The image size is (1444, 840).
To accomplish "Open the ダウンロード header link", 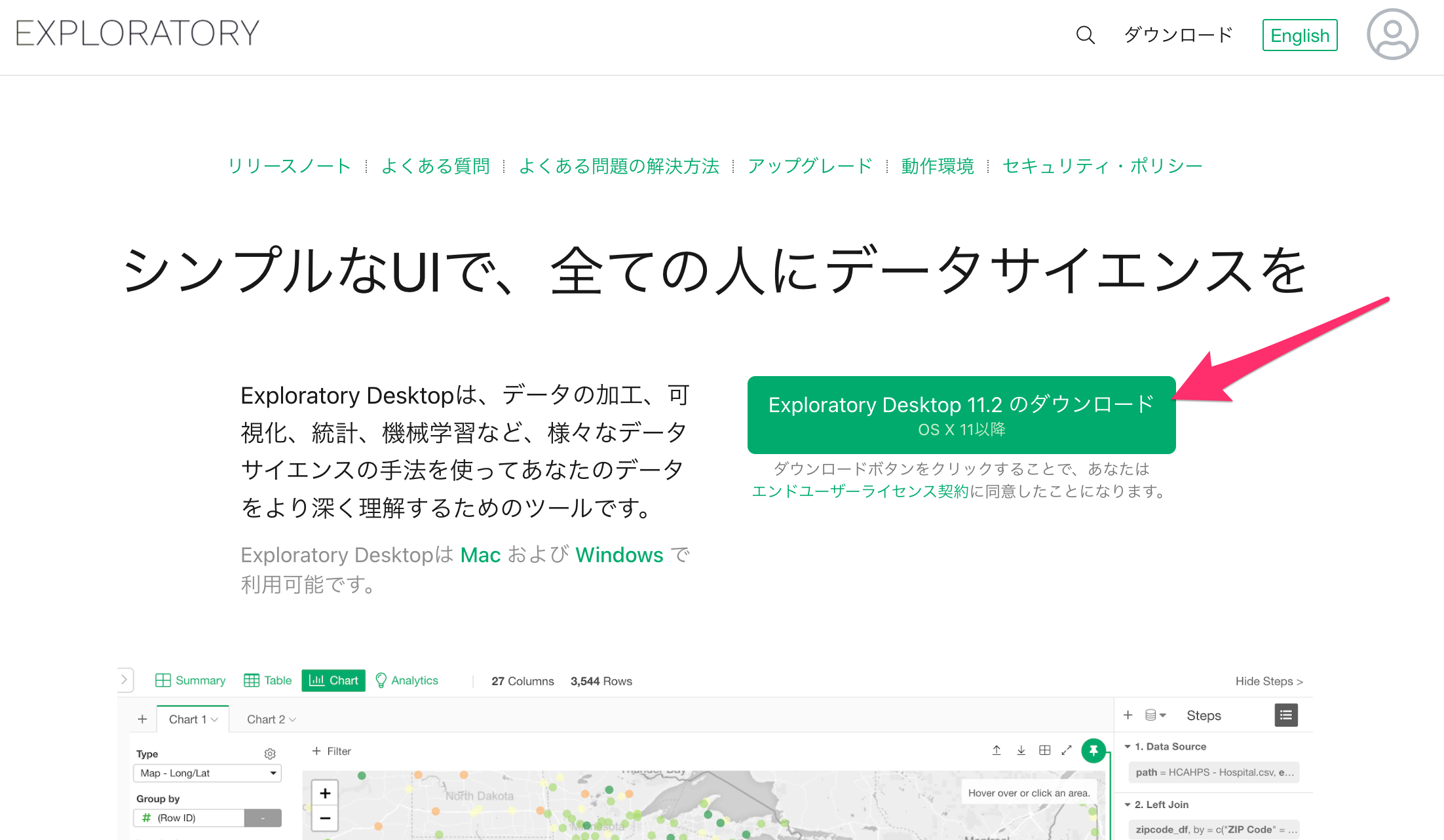I will [x=1179, y=35].
